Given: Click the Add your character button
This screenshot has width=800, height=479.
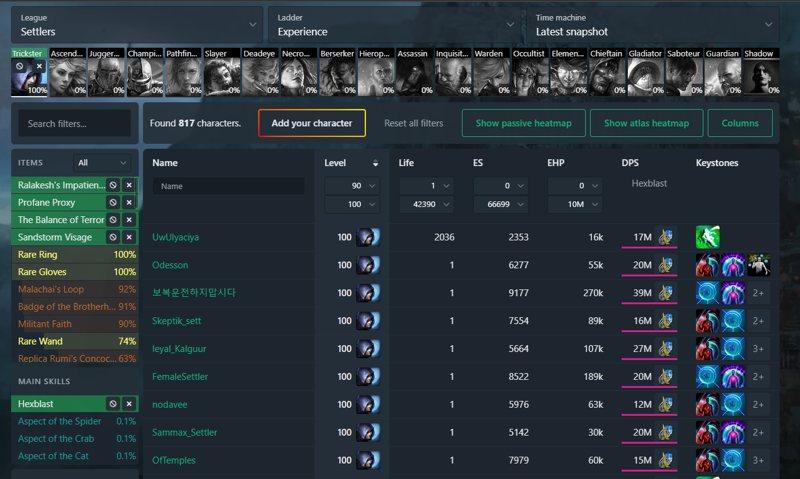Looking at the screenshot, I should (x=312, y=123).
